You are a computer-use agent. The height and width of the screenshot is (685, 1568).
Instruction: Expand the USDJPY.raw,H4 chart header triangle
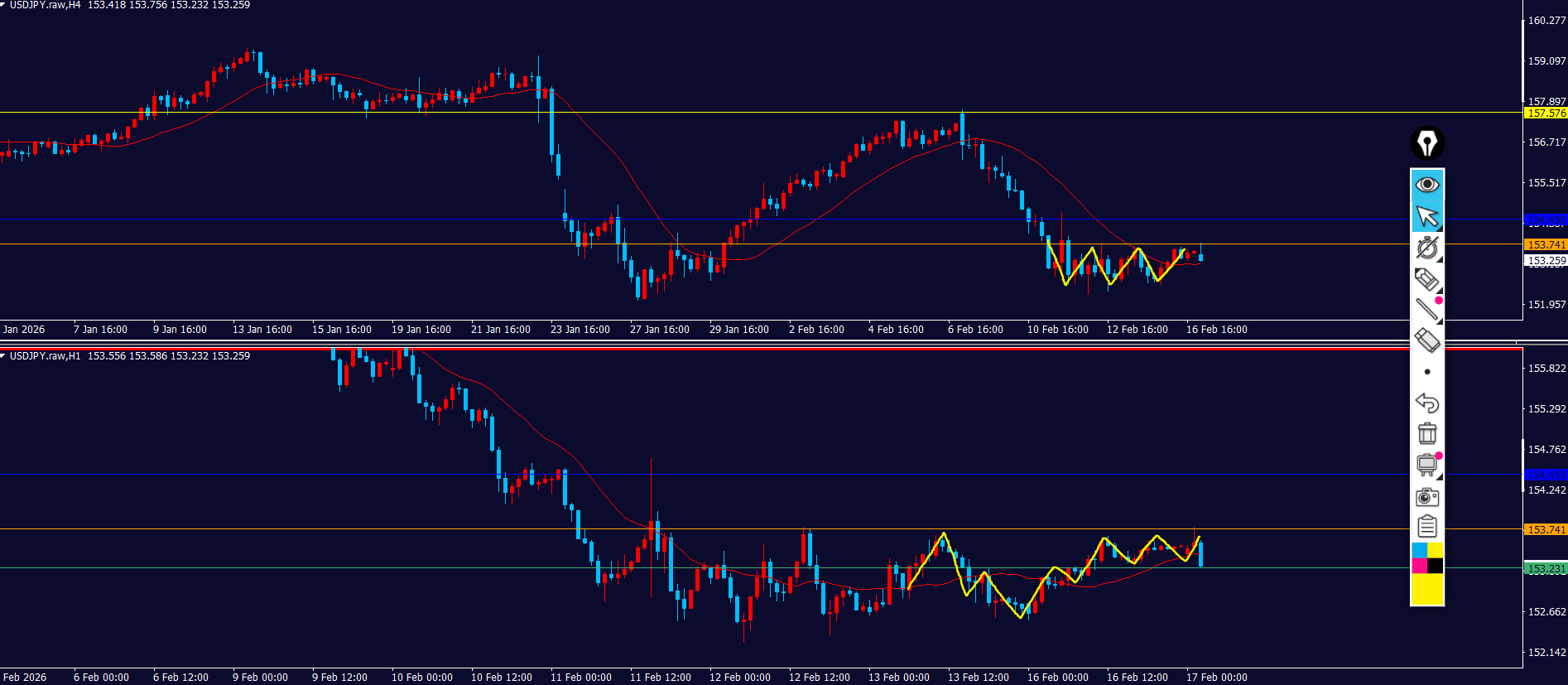click(3, 5)
